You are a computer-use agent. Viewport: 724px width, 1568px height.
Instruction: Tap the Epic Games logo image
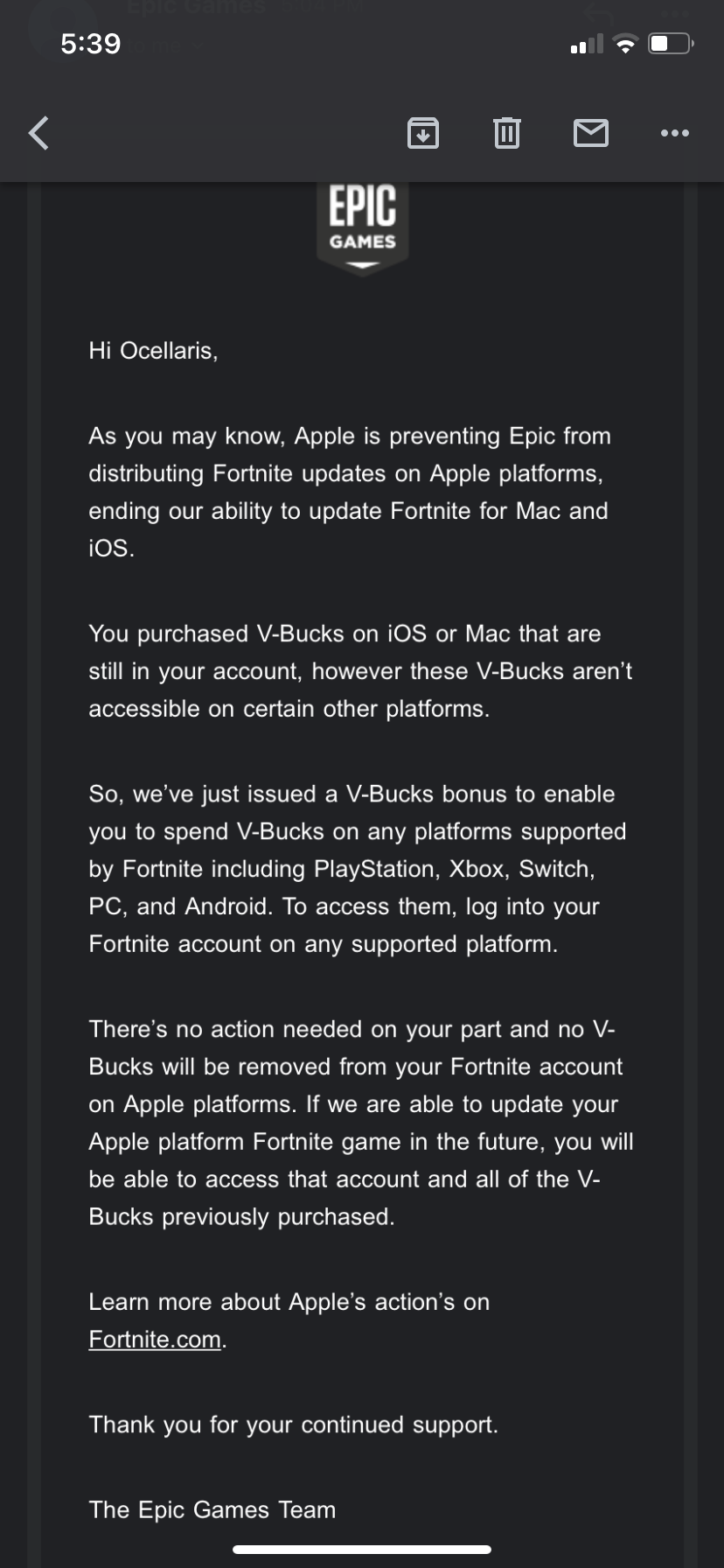coord(362,227)
